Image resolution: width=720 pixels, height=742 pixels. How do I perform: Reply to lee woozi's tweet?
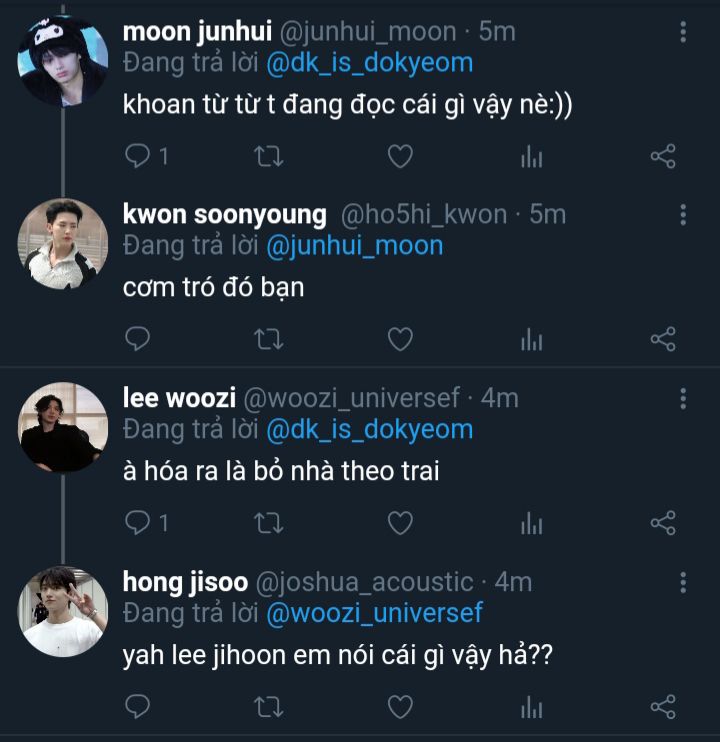(x=138, y=523)
